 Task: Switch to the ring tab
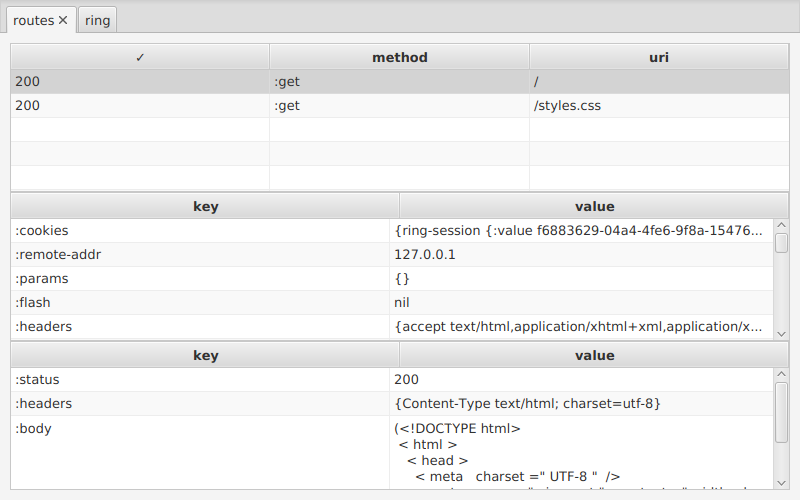(97, 20)
